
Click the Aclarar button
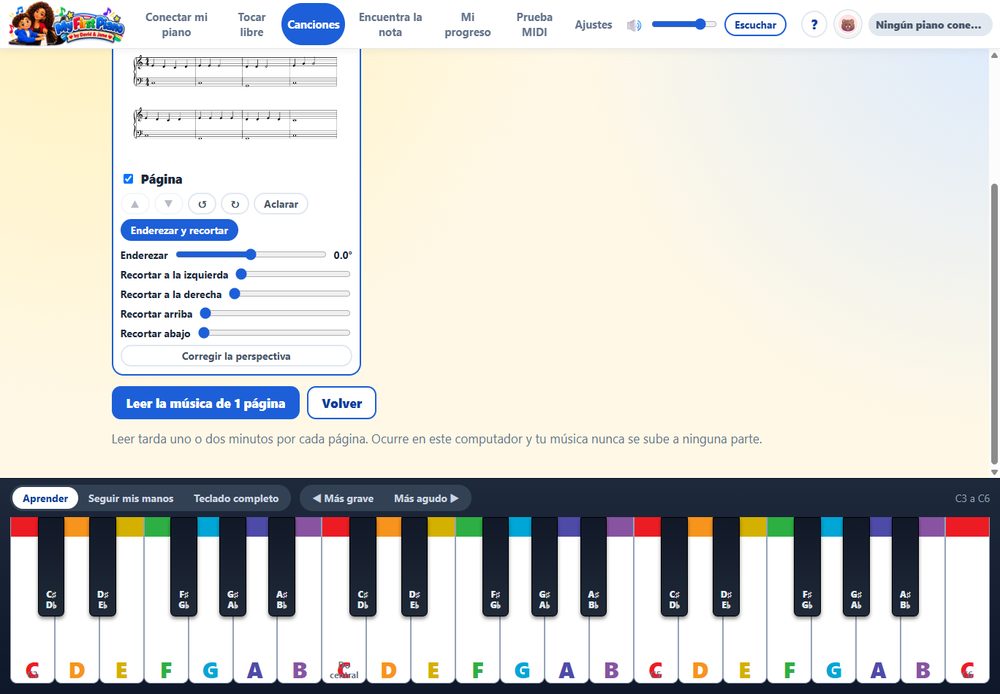(281, 204)
